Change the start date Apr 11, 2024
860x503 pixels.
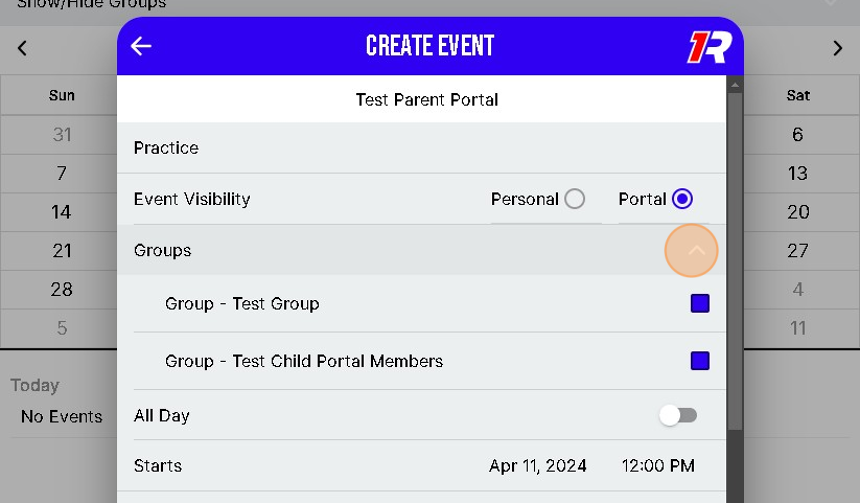(x=538, y=466)
